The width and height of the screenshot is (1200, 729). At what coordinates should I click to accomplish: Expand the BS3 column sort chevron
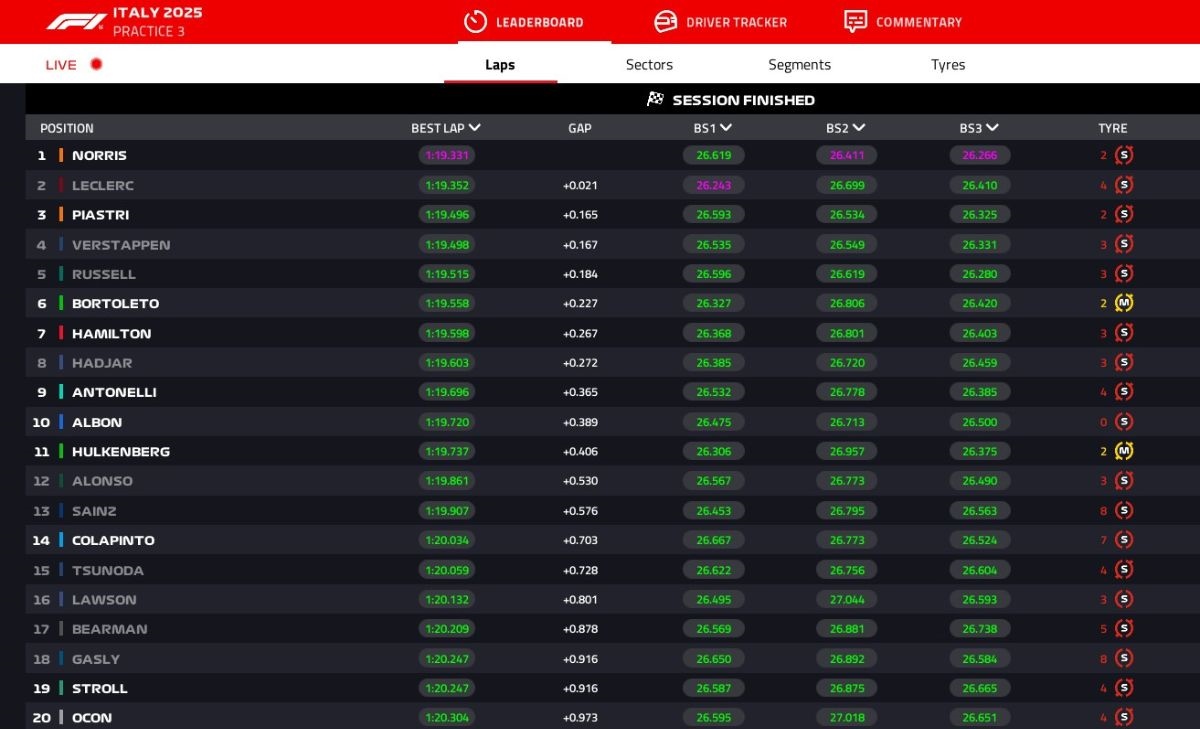click(993, 127)
